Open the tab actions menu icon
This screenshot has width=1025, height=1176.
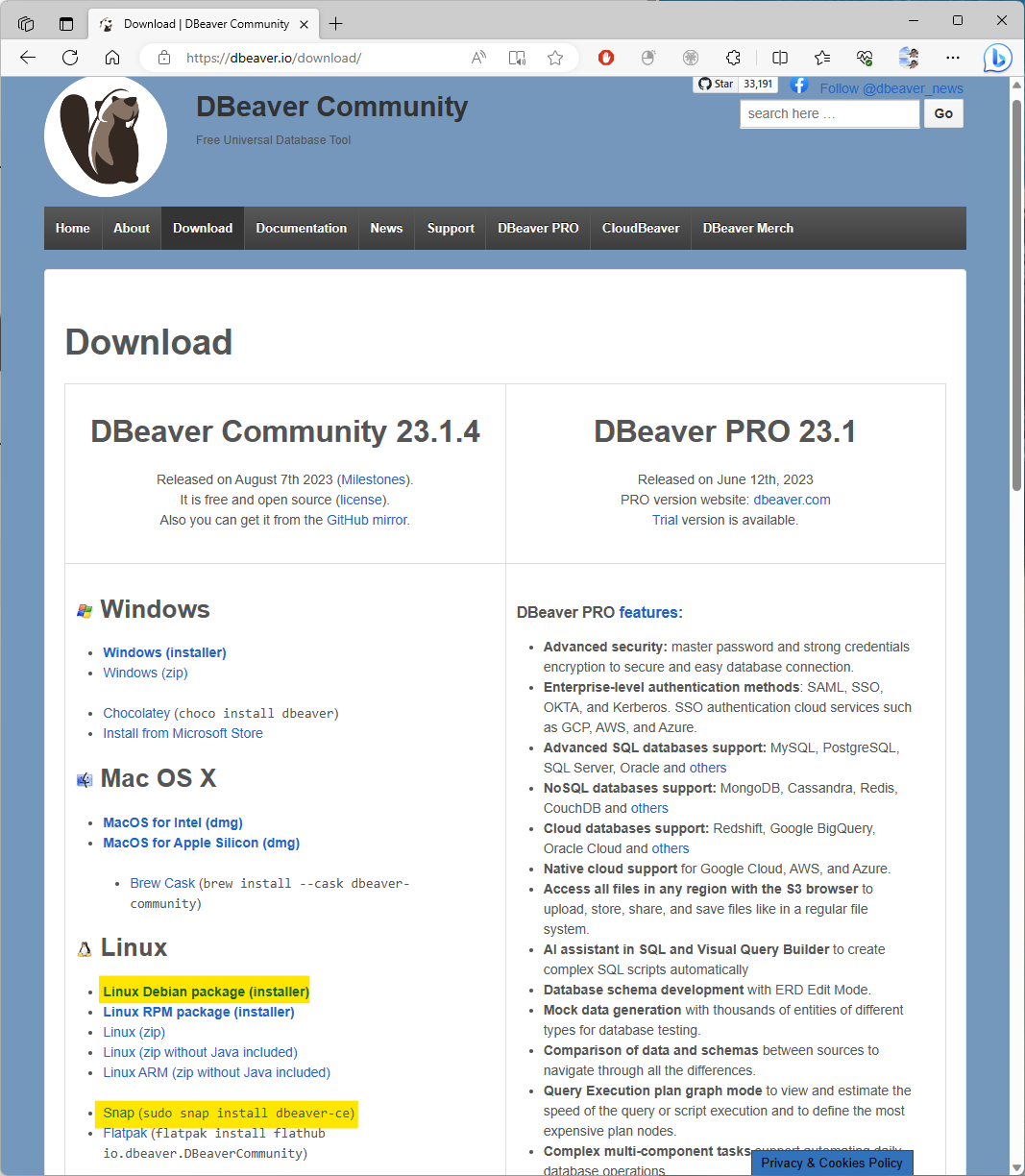66,23
